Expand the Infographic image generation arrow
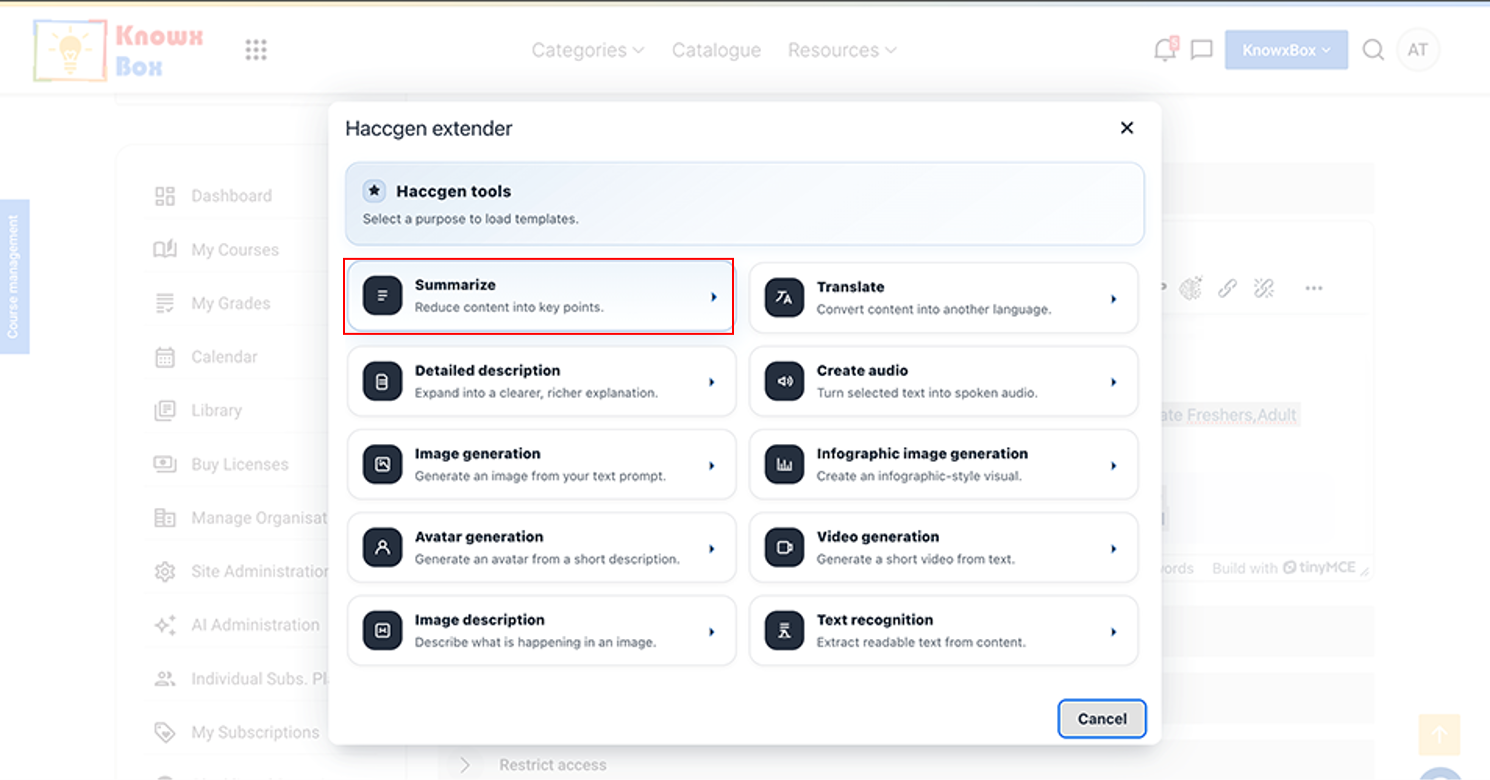The width and height of the screenshot is (1490, 780). 1113,465
